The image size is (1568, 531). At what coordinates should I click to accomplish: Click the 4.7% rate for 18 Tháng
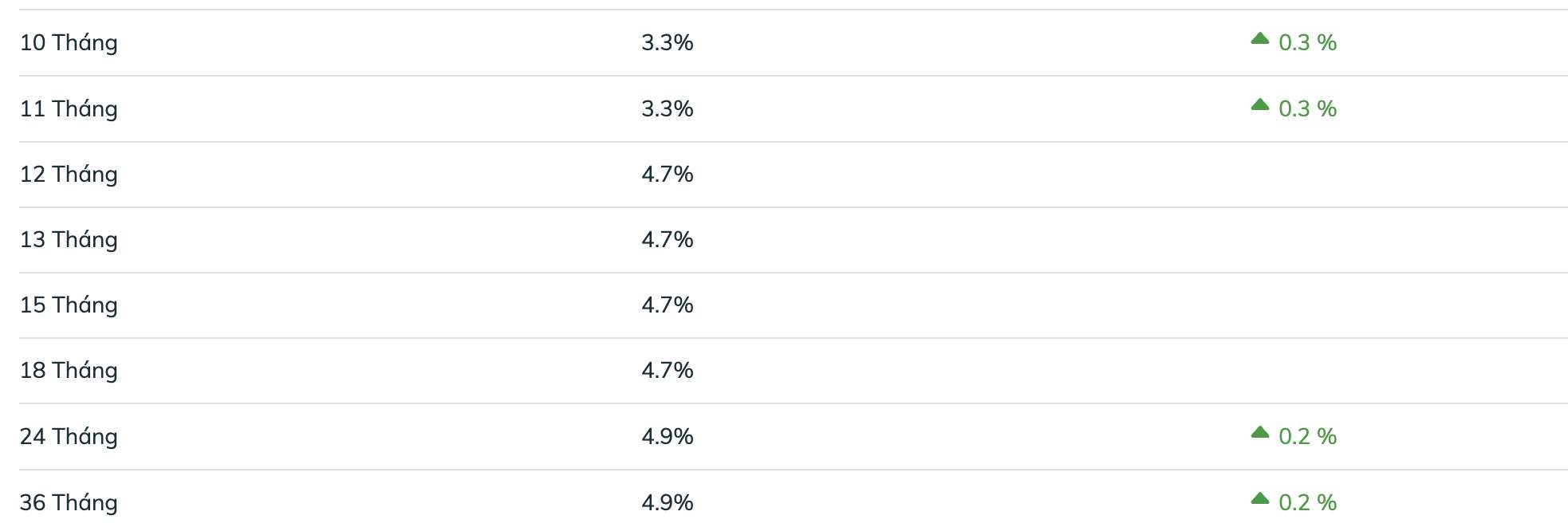pos(668,371)
